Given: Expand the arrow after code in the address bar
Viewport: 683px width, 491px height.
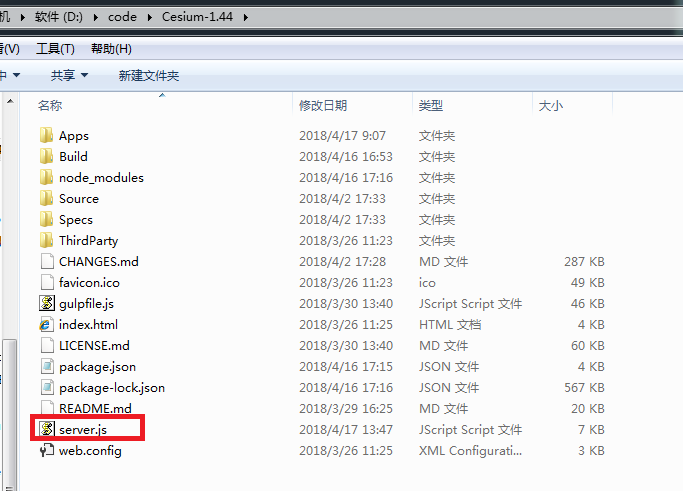Looking at the screenshot, I should 149,17.
